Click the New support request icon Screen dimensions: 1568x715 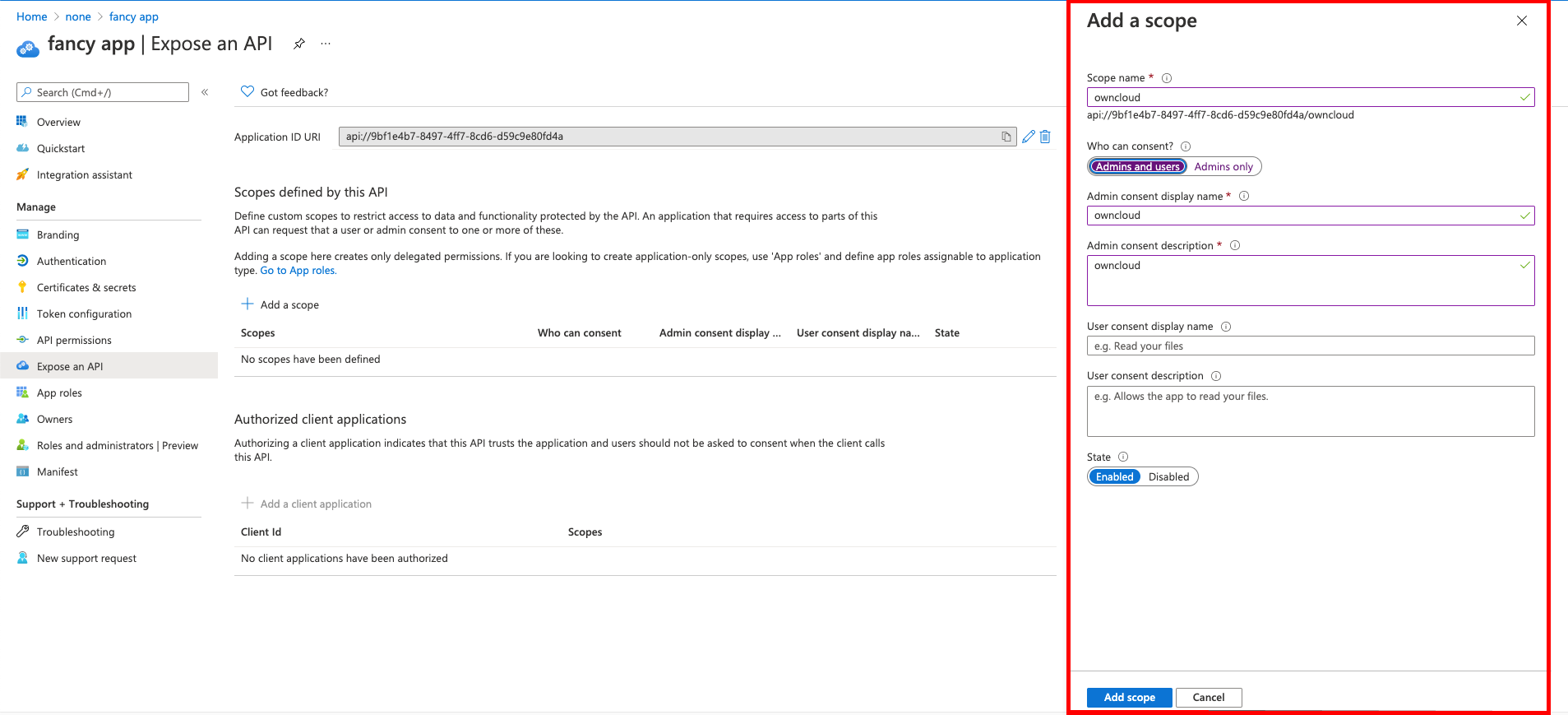click(x=22, y=558)
